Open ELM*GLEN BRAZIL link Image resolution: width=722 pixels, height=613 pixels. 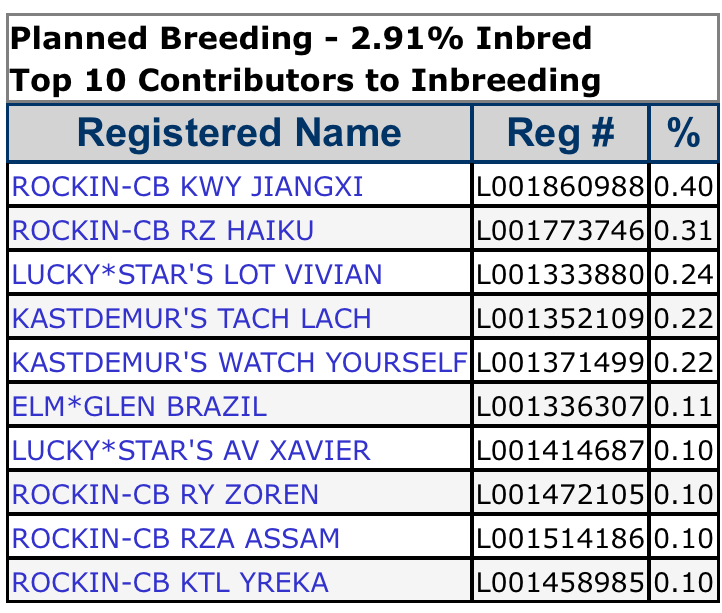click(x=140, y=407)
